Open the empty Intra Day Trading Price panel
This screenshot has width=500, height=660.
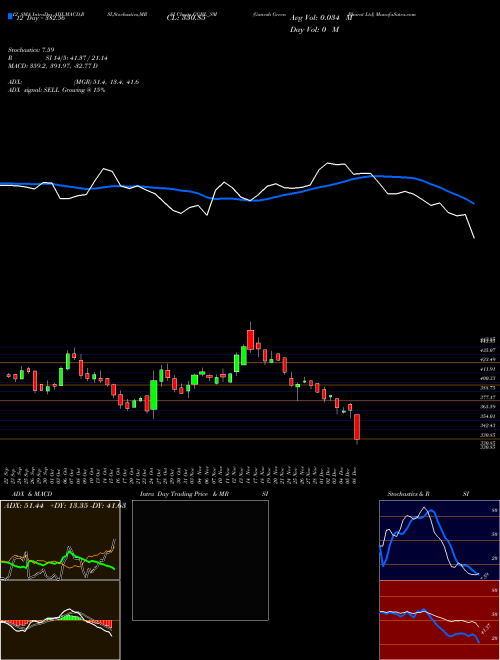tap(200, 560)
